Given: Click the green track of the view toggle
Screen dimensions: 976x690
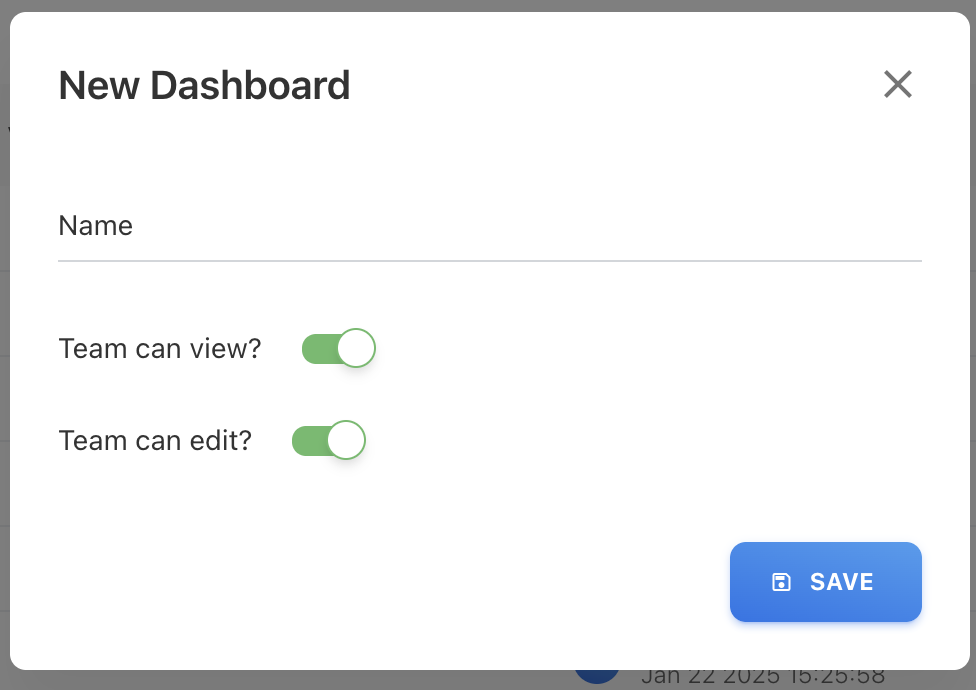Looking at the screenshot, I should 318,349.
